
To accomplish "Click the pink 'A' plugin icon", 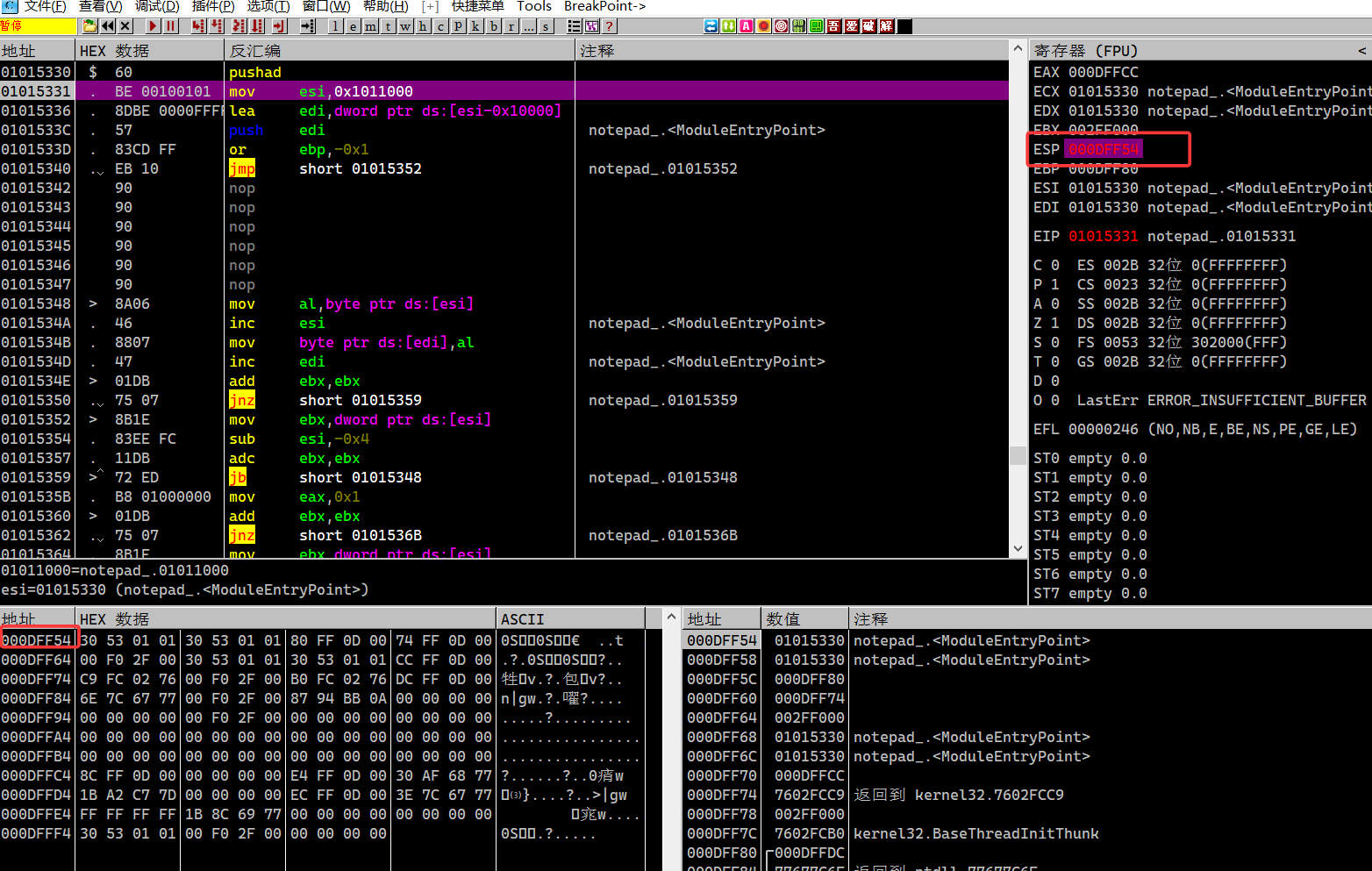I will tap(746, 26).
